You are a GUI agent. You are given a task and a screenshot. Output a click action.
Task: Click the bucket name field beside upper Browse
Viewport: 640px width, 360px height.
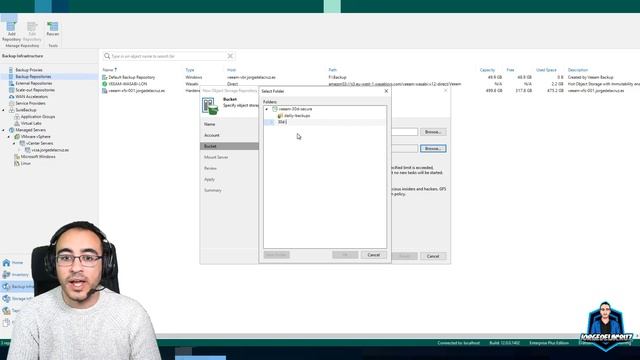404,132
